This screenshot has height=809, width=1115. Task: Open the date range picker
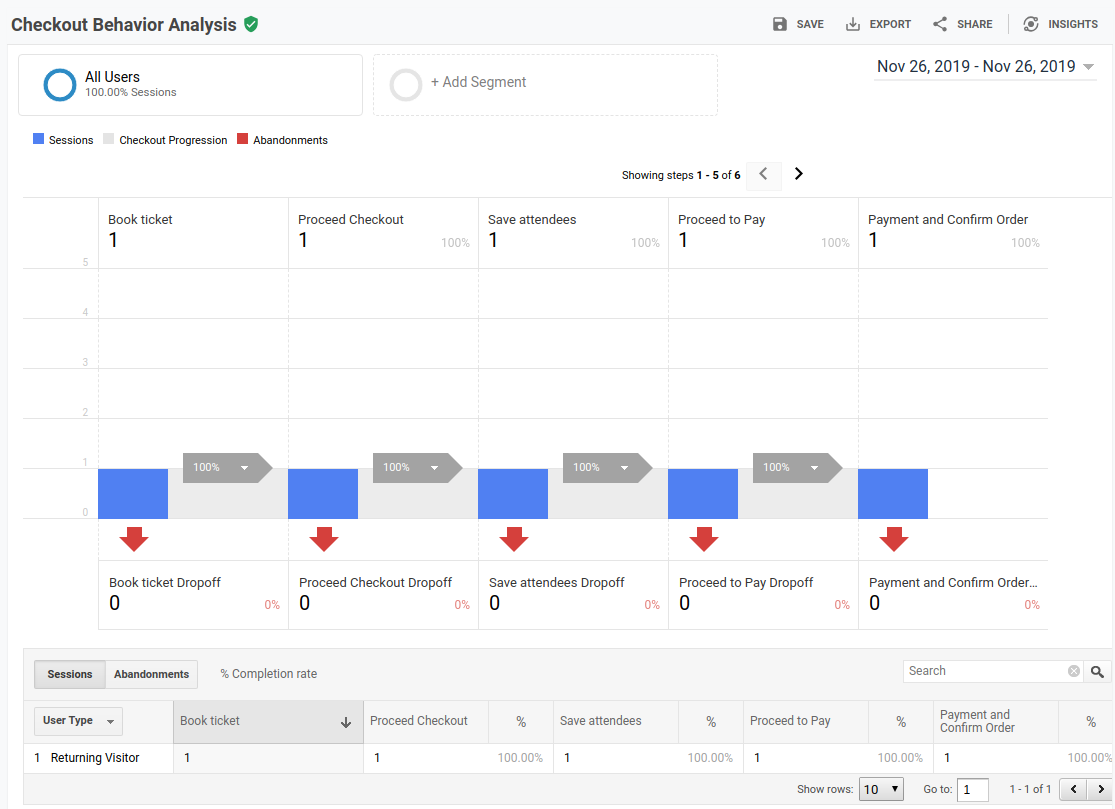coord(985,67)
